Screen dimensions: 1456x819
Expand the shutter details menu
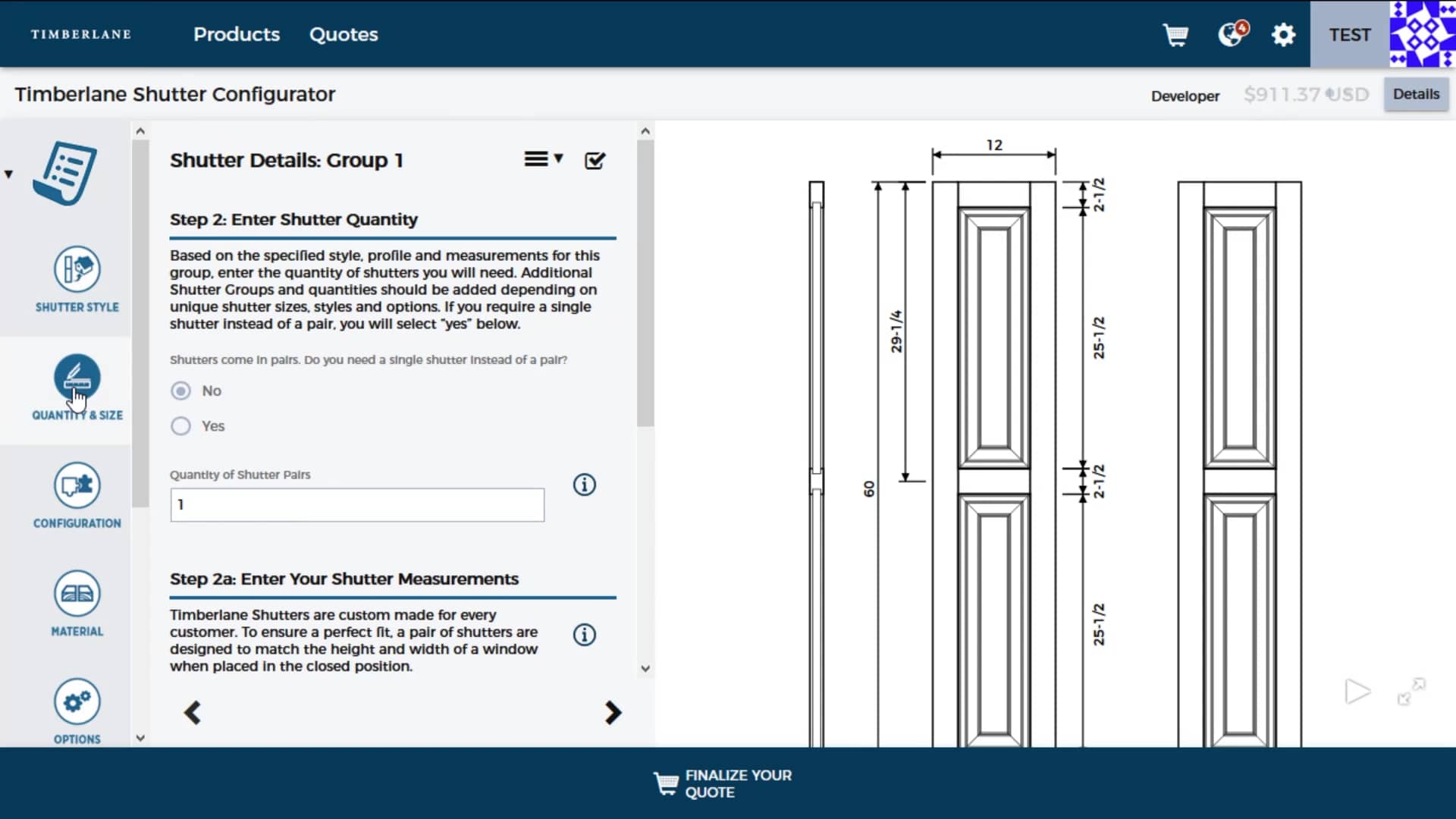tap(542, 158)
